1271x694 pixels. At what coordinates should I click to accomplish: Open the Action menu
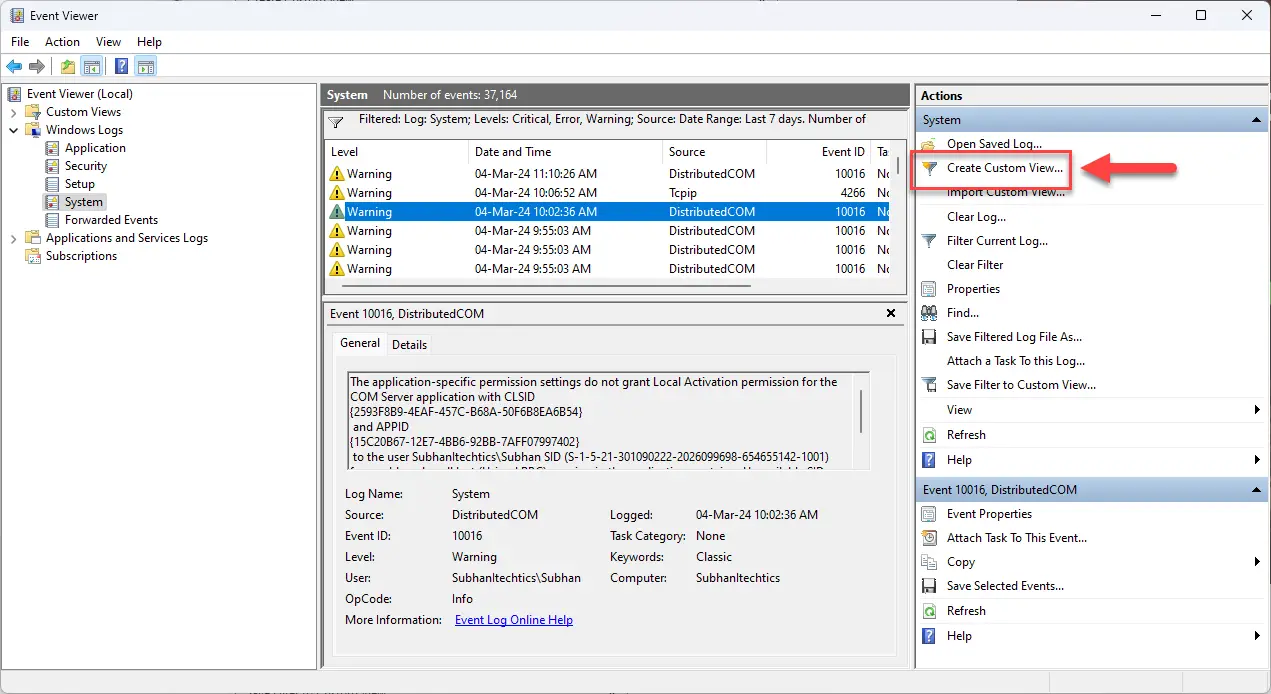pyautogui.click(x=62, y=42)
